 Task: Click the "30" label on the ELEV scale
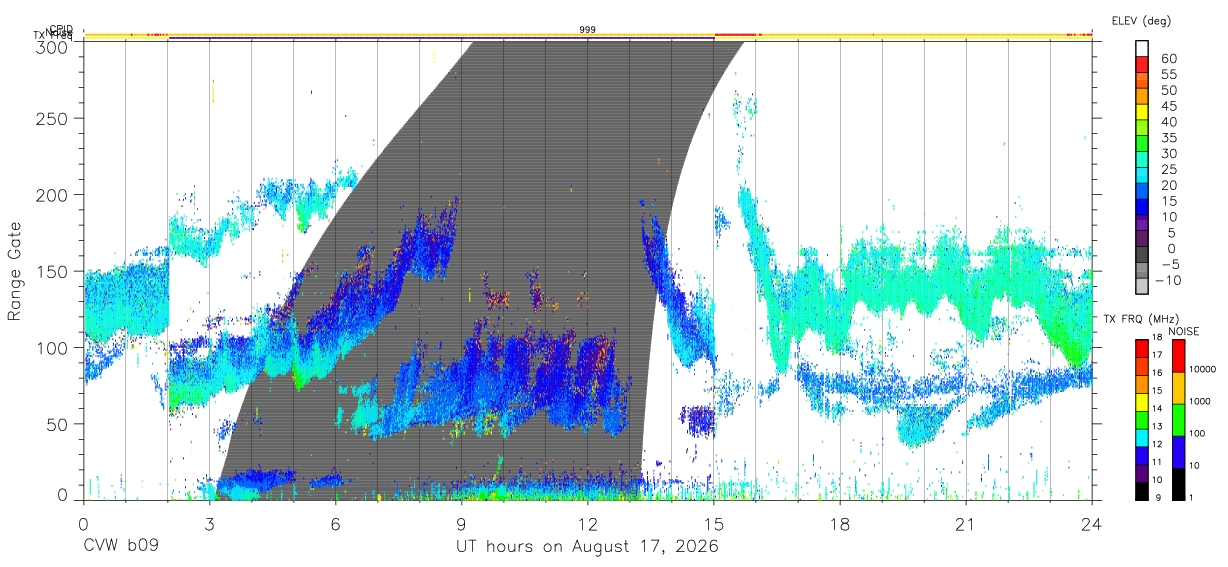(x=1167, y=154)
